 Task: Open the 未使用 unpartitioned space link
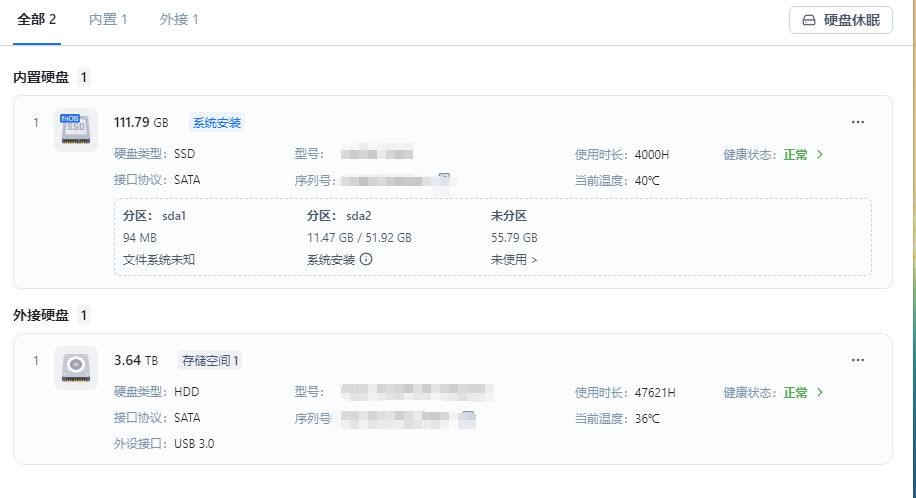point(514,260)
